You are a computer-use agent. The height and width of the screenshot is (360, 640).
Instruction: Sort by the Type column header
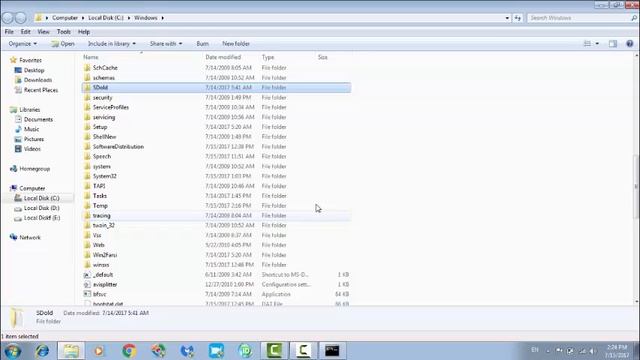tap(288, 57)
